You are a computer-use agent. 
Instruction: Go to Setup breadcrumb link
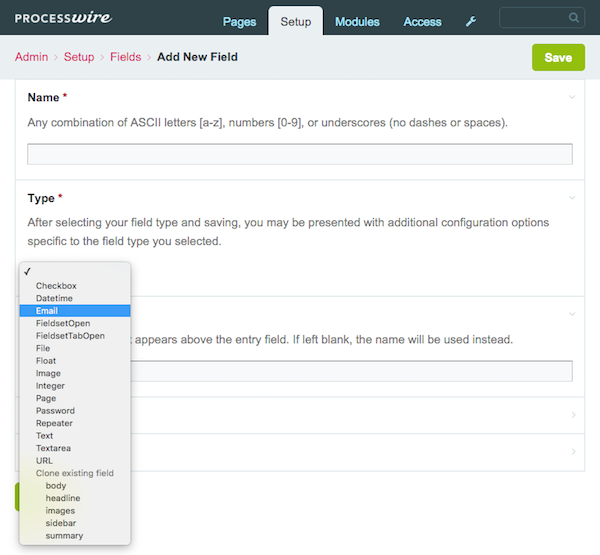click(79, 57)
